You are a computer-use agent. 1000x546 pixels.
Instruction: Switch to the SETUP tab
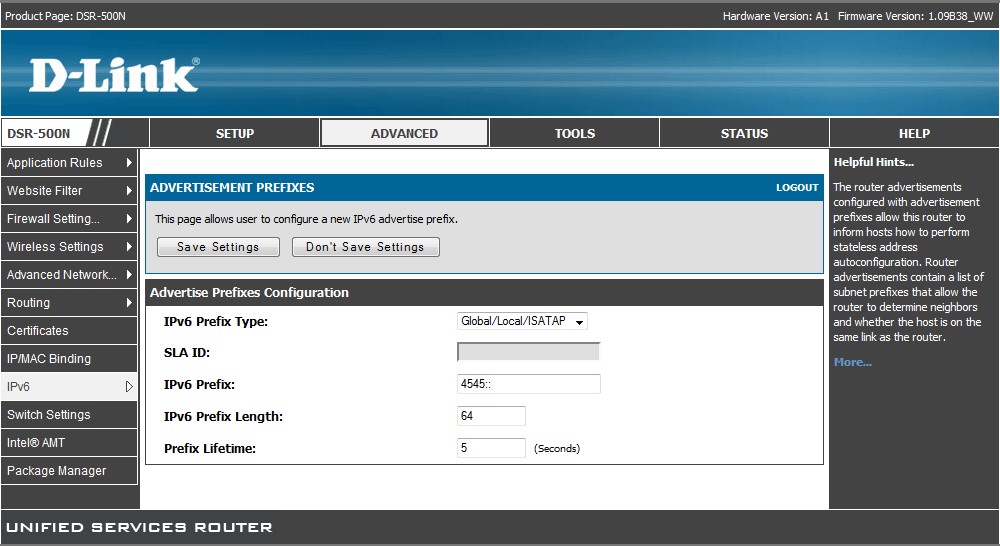tap(235, 133)
